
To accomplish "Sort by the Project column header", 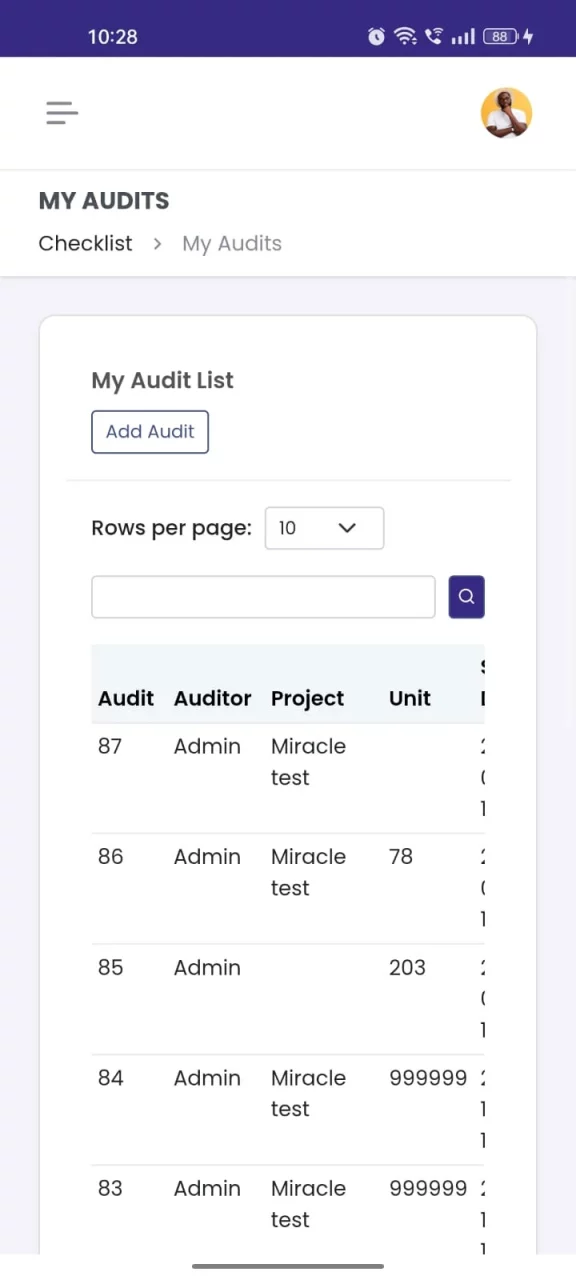I will tap(307, 698).
